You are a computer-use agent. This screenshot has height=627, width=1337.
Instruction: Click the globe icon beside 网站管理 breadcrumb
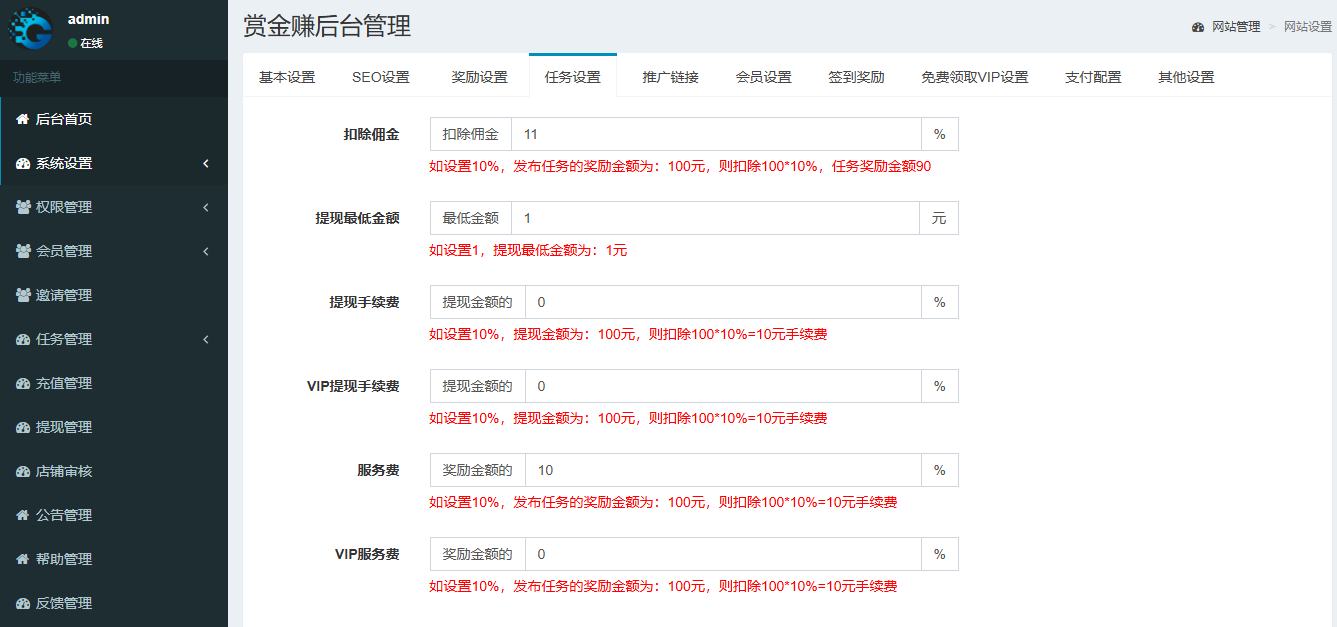[x=1197, y=27]
